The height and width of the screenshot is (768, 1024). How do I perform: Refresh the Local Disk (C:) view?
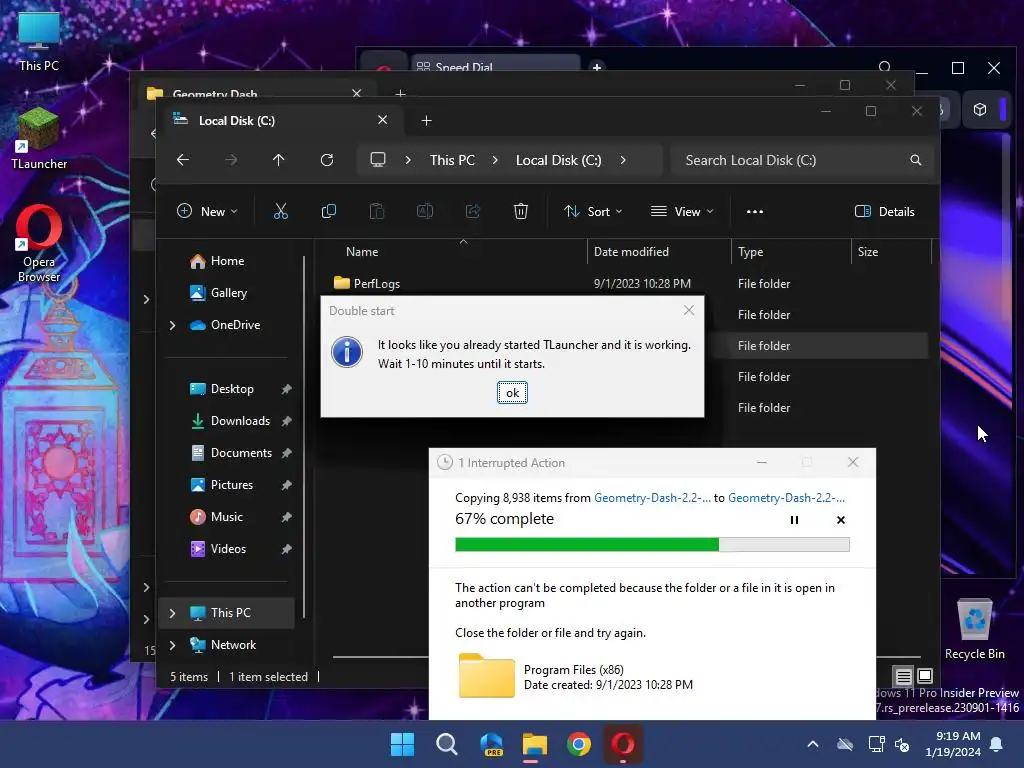click(x=327, y=160)
